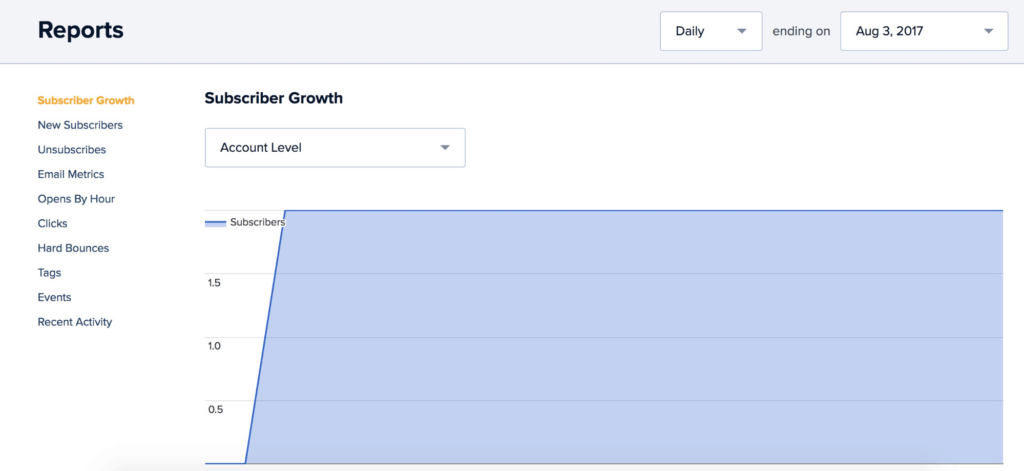Click the Account Level dropdown arrow
1024x471 pixels.
445,148
